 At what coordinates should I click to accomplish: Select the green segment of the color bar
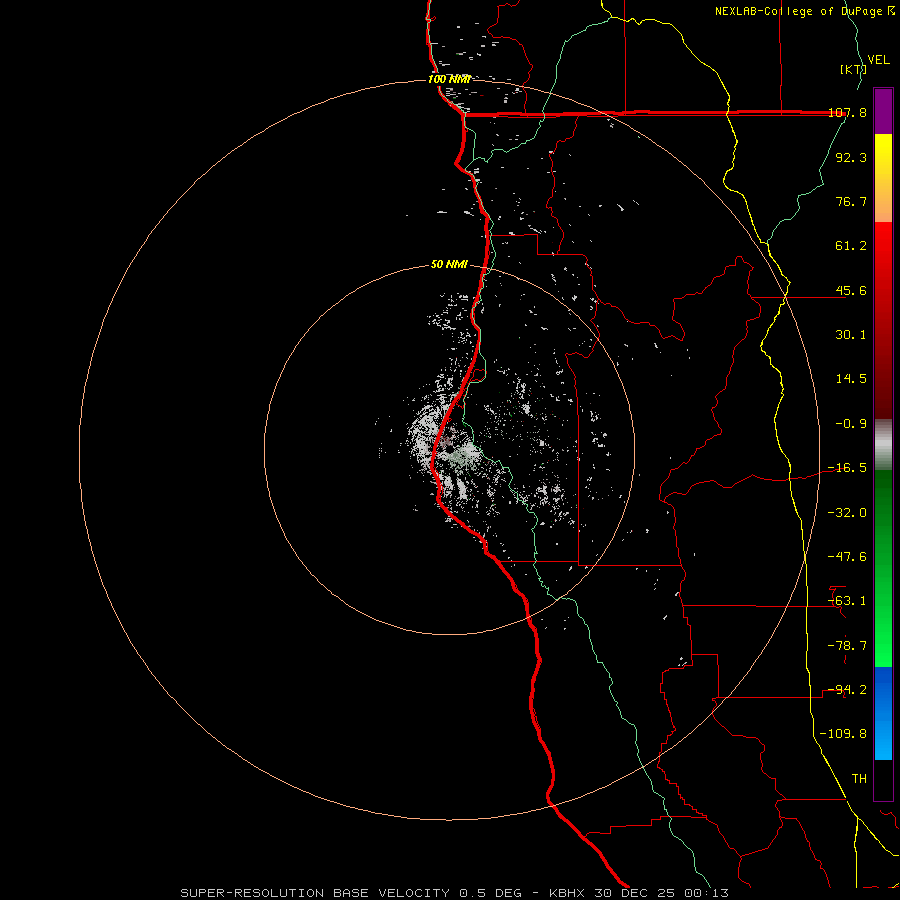click(x=883, y=568)
